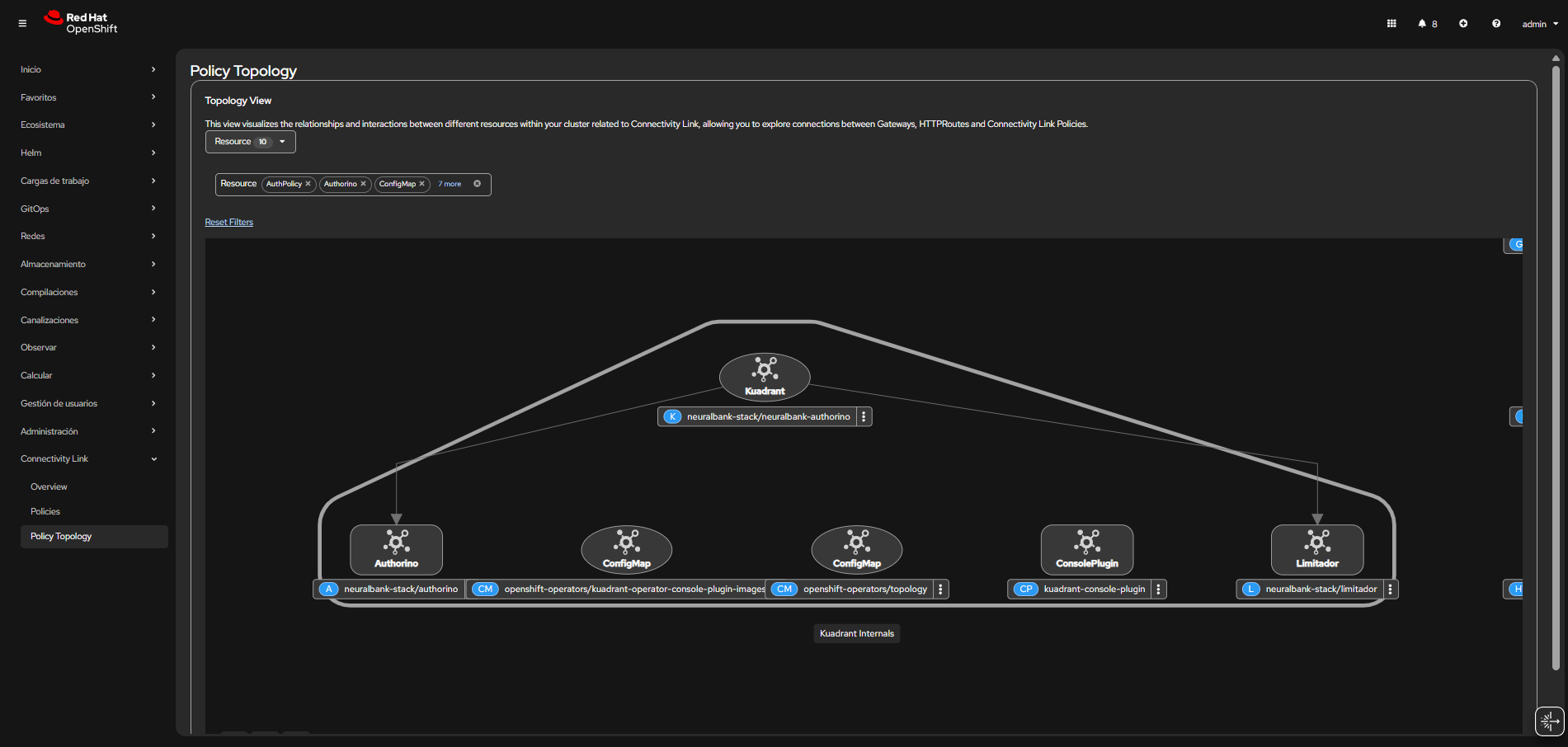Show the 7 more filter chips
This screenshot has width=1568, height=747.
(450, 185)
